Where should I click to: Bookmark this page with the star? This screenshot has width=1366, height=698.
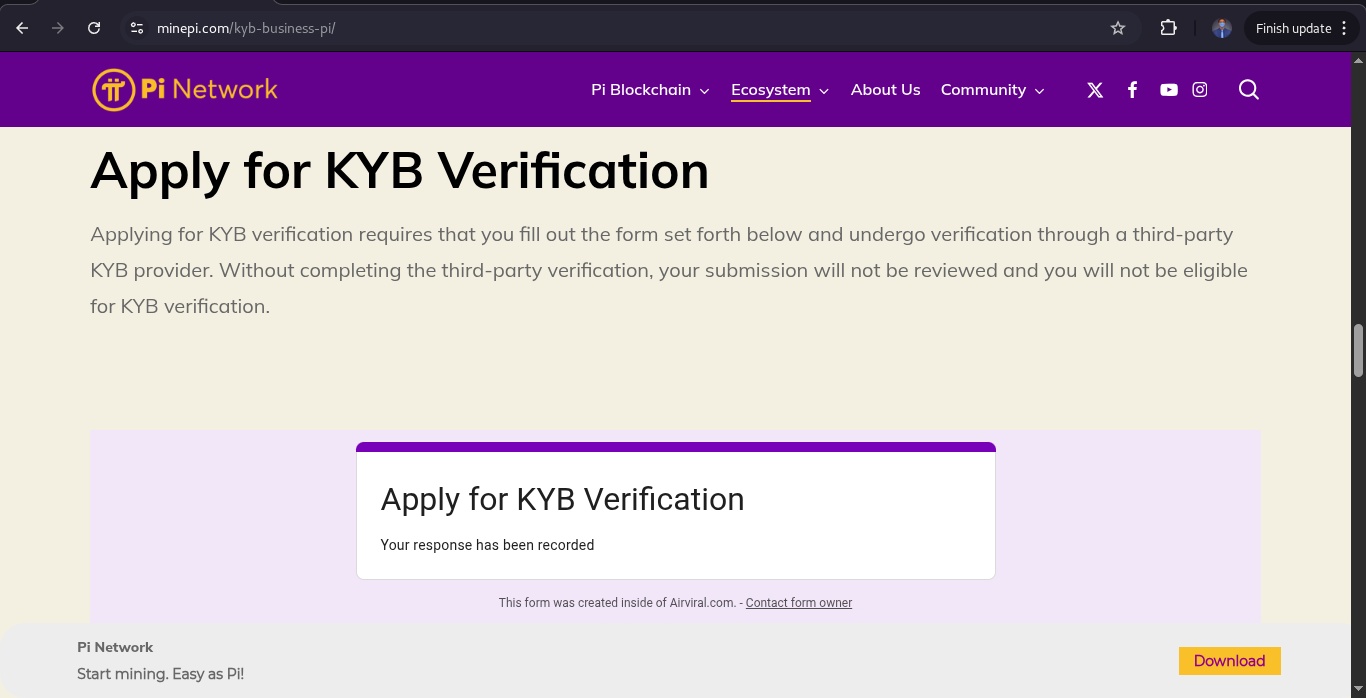tap(1118, 27)
